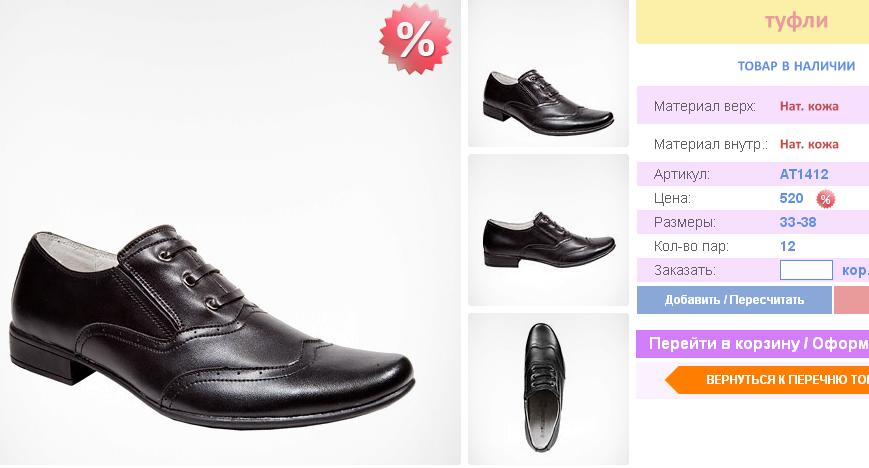Click the pink button beside Добавить / Пересчитать
The height and width of the screenshot is (468, 869).
851,300
